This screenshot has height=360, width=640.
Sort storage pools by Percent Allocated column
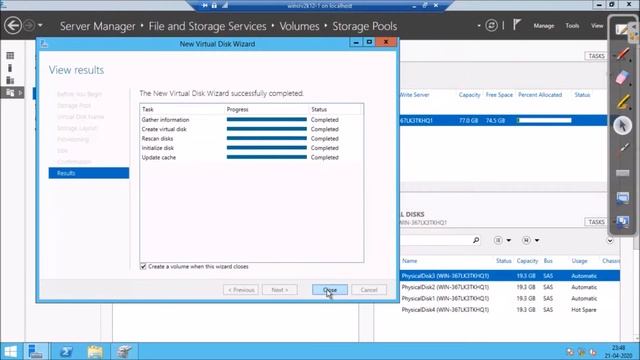[x=540, y=95]
